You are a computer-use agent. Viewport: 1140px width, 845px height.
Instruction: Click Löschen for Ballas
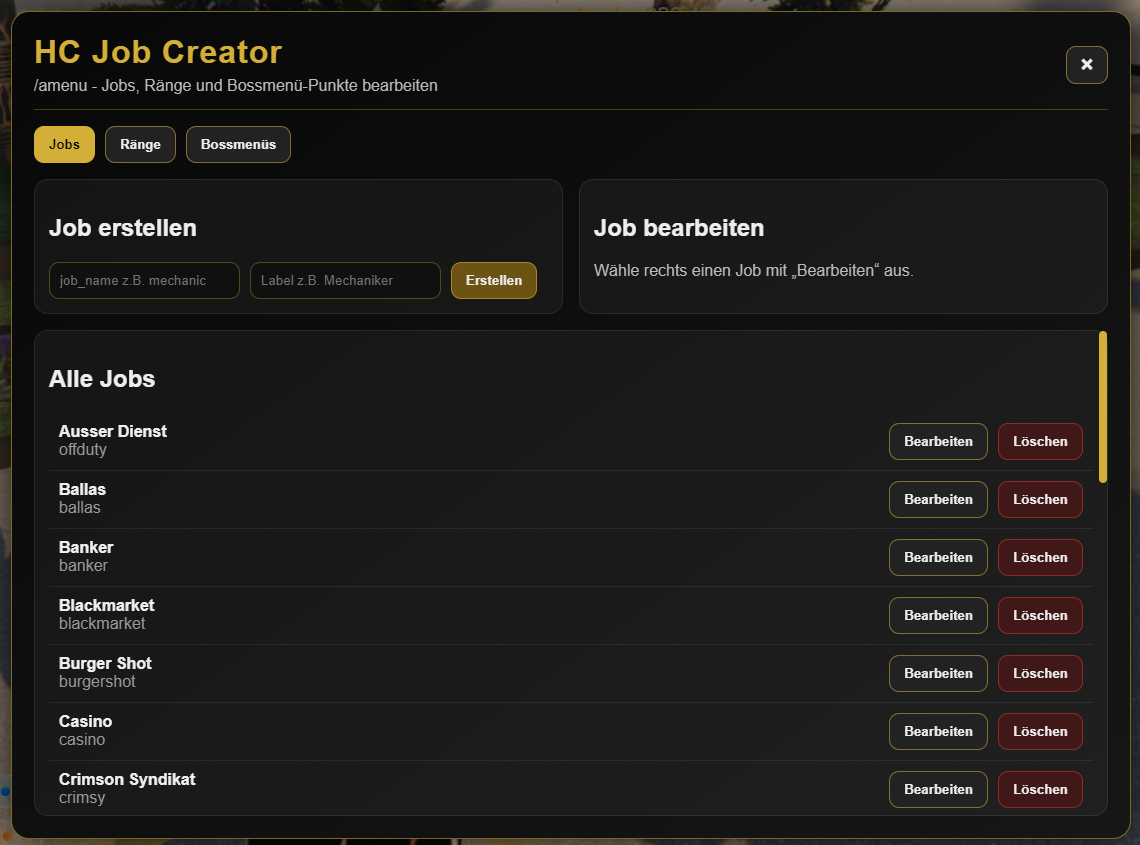pos(1040,500)
